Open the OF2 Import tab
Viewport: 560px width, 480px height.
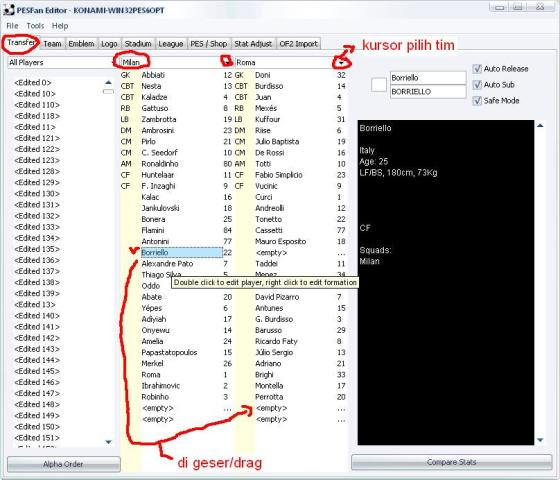click(x=298, y=44)
